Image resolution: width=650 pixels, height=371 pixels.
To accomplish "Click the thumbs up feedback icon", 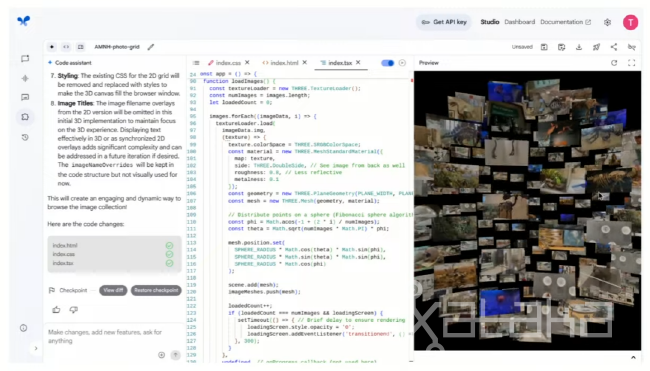I will click(56, 310).
